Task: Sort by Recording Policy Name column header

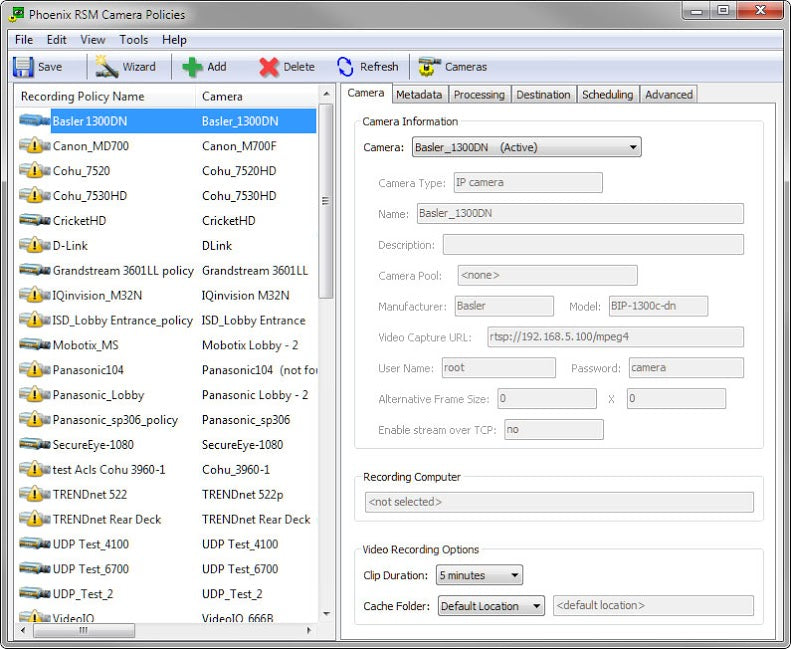Action: coord(83,96)
